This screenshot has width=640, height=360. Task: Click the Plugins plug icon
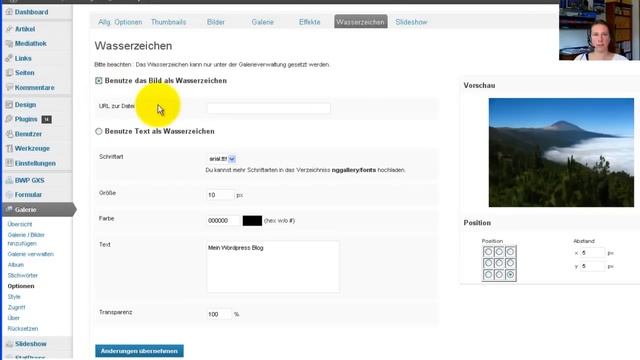(9, 119)
